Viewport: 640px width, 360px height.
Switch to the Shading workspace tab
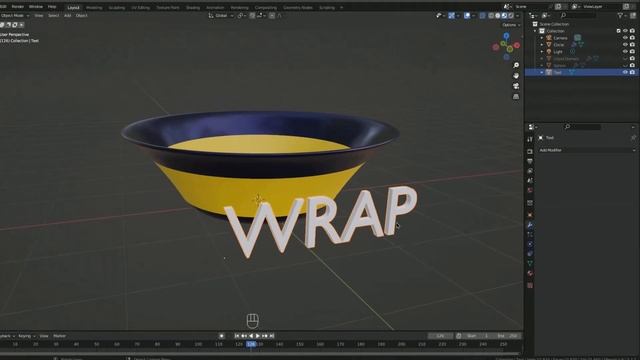(x=193, y=7)
